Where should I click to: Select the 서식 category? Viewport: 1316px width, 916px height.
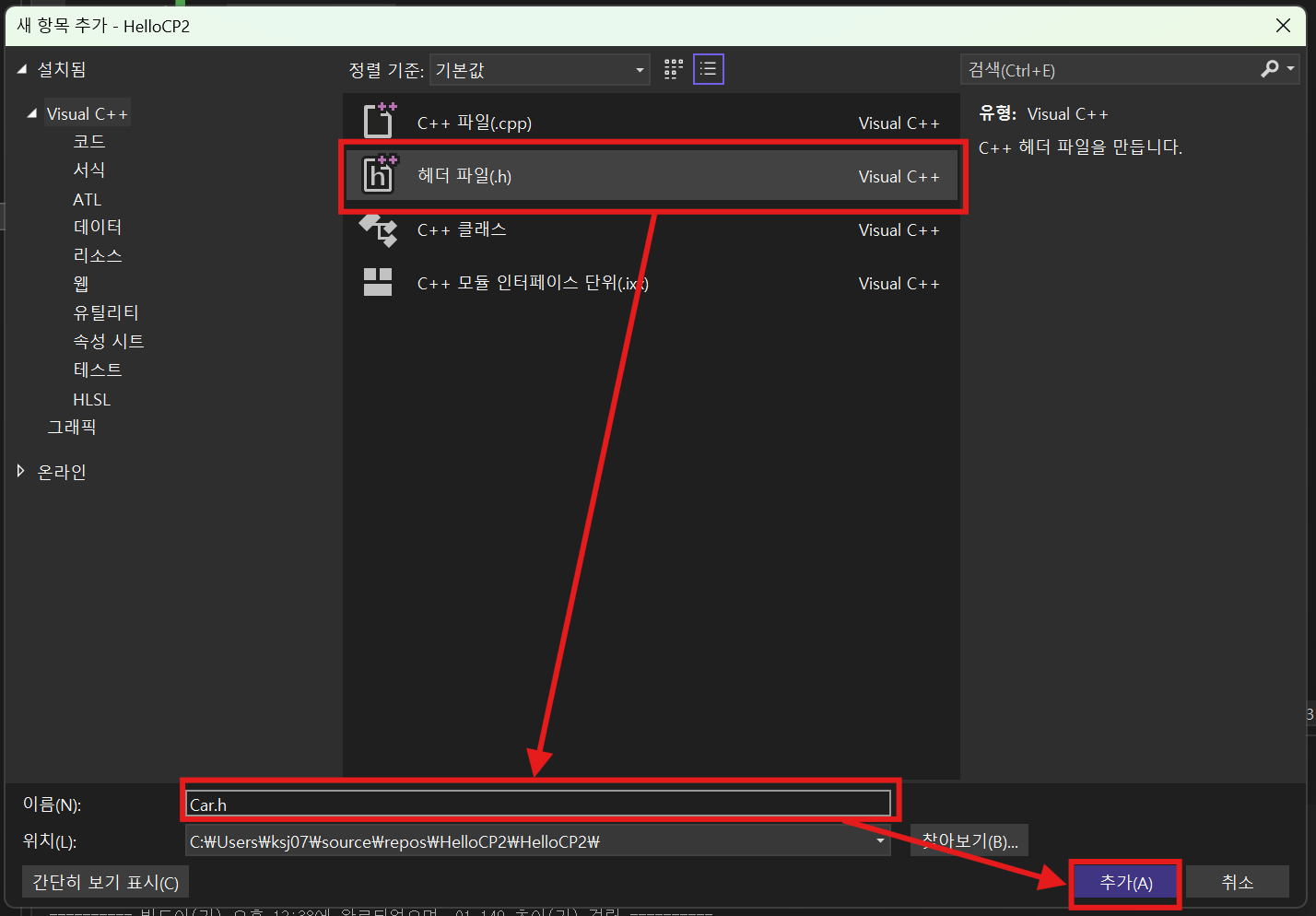tap(89, 170)
